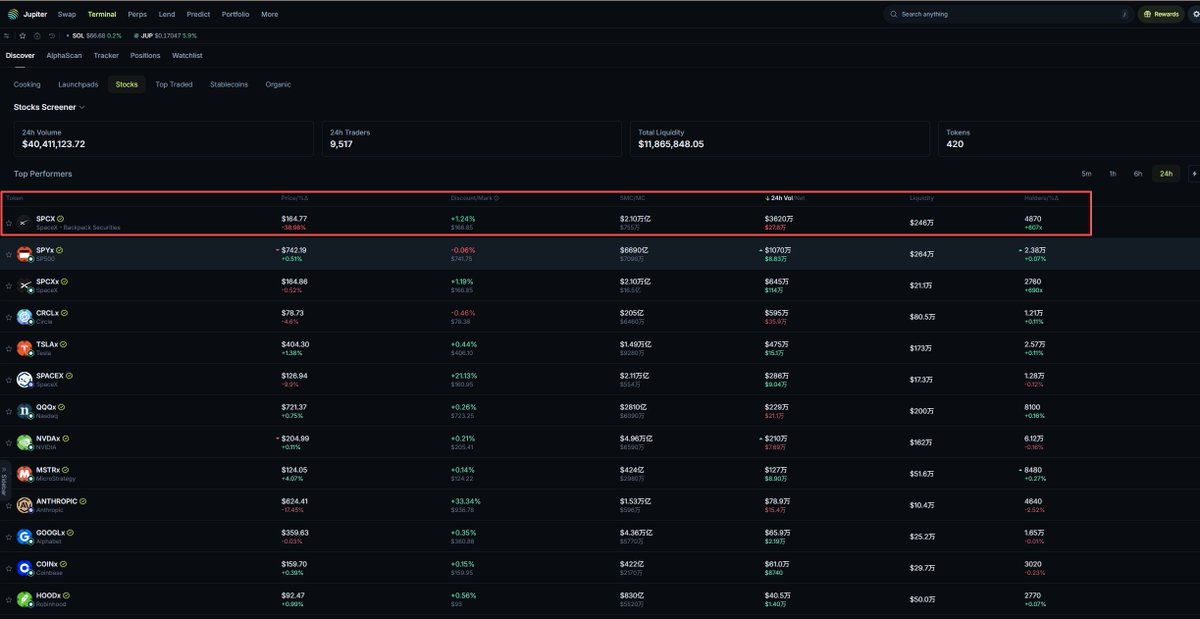This screenshot has height=619, width=1200.
Task: Click the SPYx token logo
Action: pyautogui.click(x=24, y=253)
